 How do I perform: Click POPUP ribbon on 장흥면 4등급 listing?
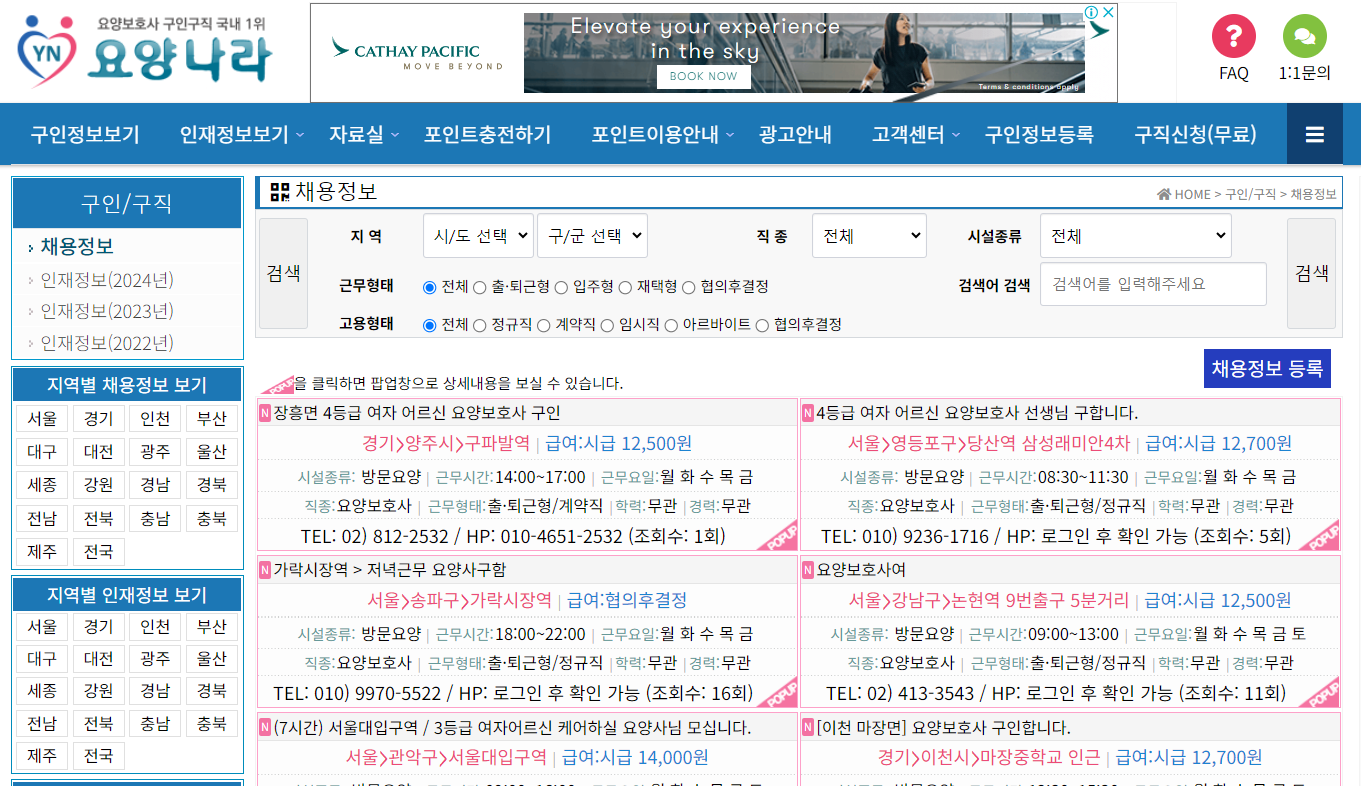click(777, 535)
